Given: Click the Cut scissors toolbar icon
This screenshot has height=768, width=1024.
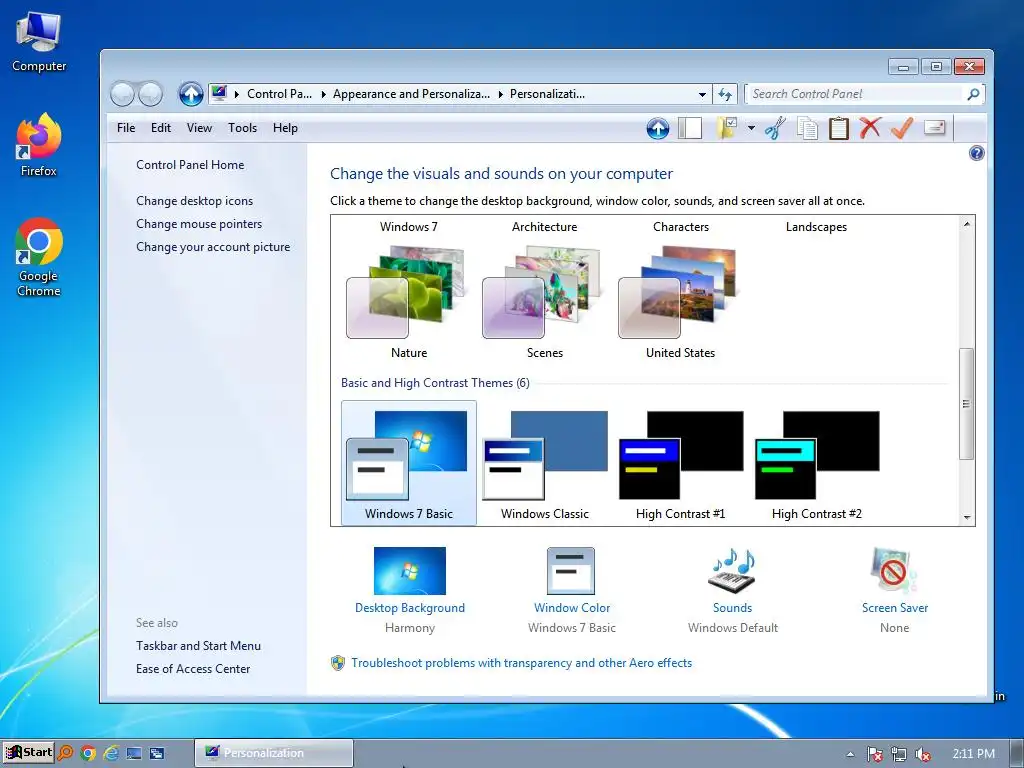Looking at the screenshot, I should 775,128.
